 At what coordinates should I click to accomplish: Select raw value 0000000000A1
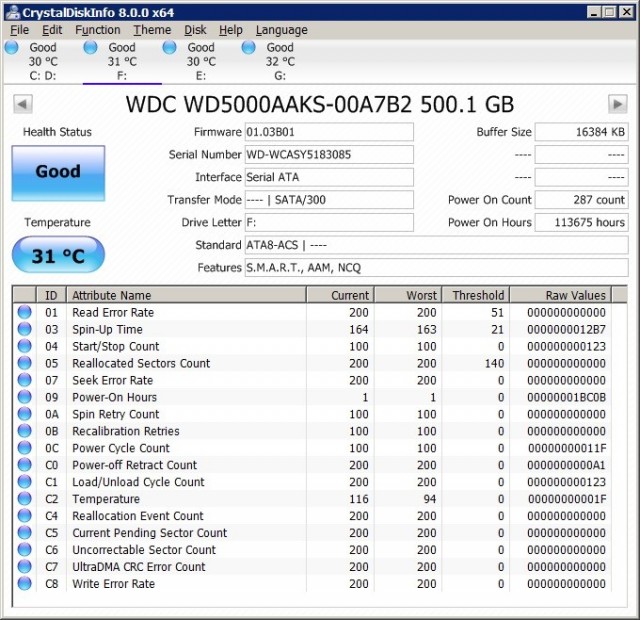[x=567, y=465]
